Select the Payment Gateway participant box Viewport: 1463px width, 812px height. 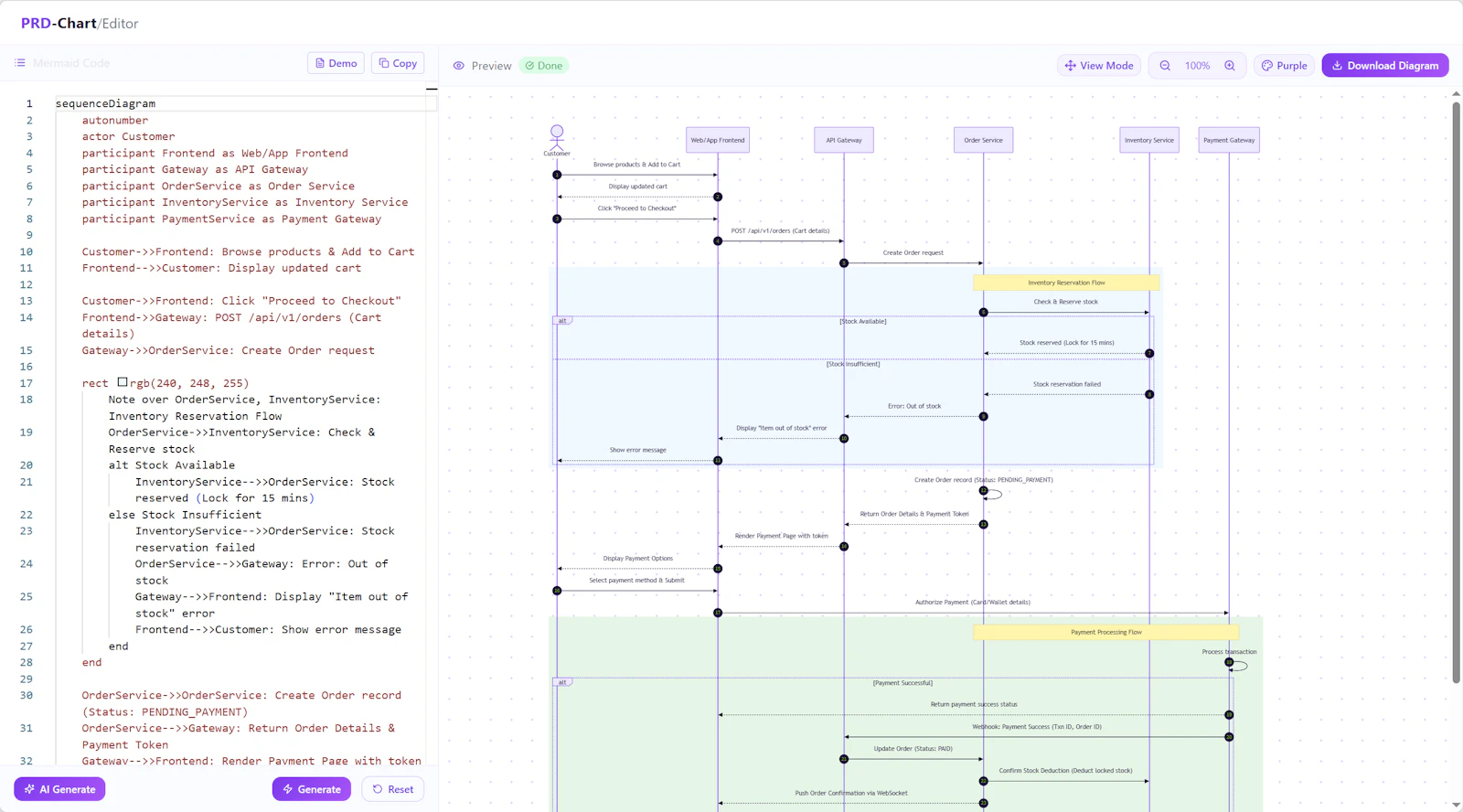1229,140
